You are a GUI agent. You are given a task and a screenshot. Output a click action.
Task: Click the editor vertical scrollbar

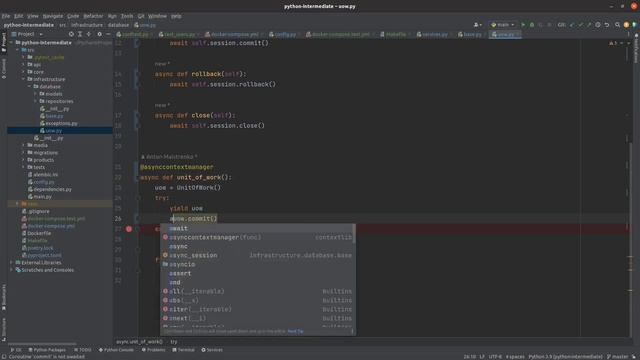pos(630,241)
